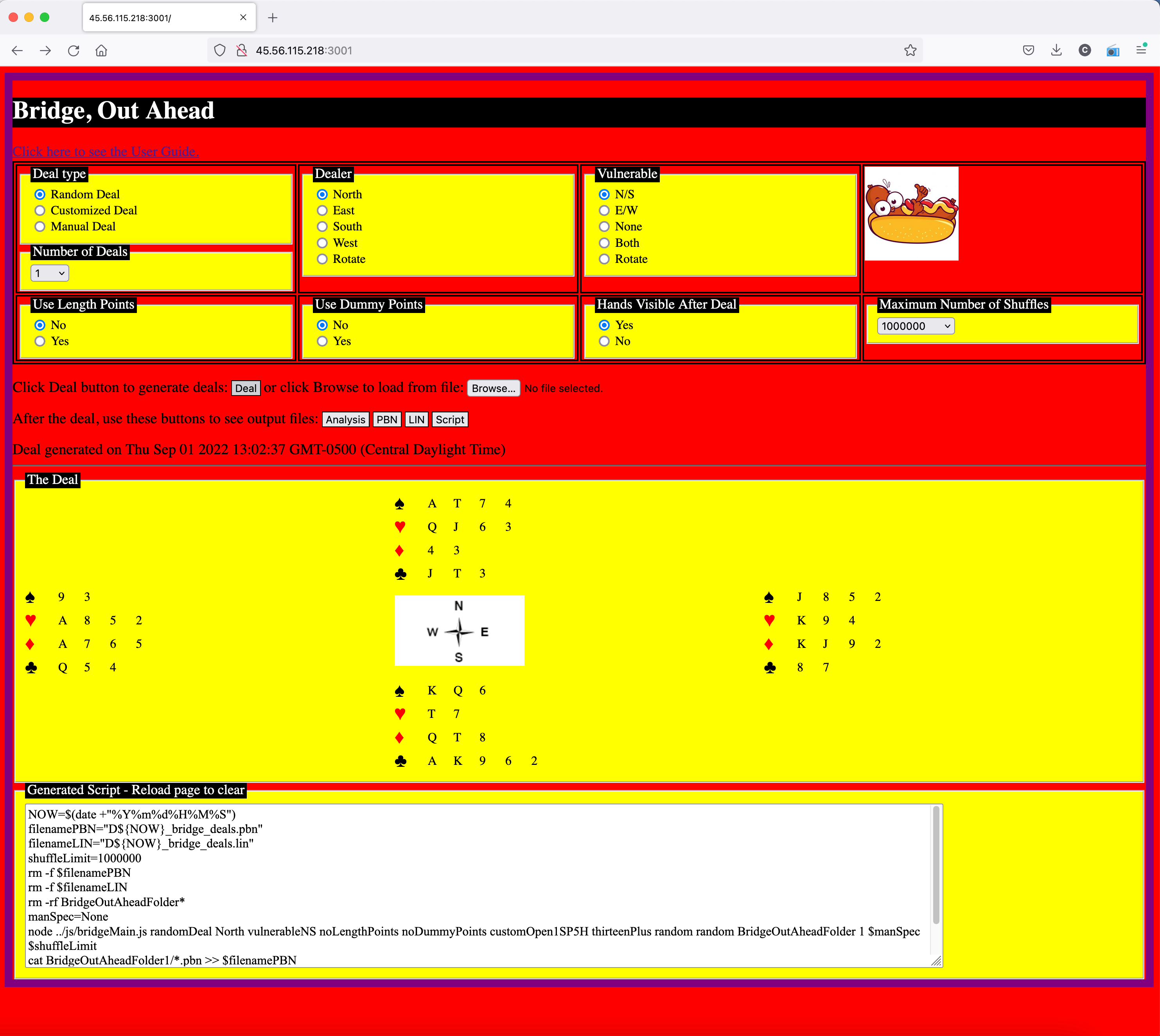Click the hot dog mascot image
Viewport: 1160px width, 1036px height.
click(x=911, y=214)
